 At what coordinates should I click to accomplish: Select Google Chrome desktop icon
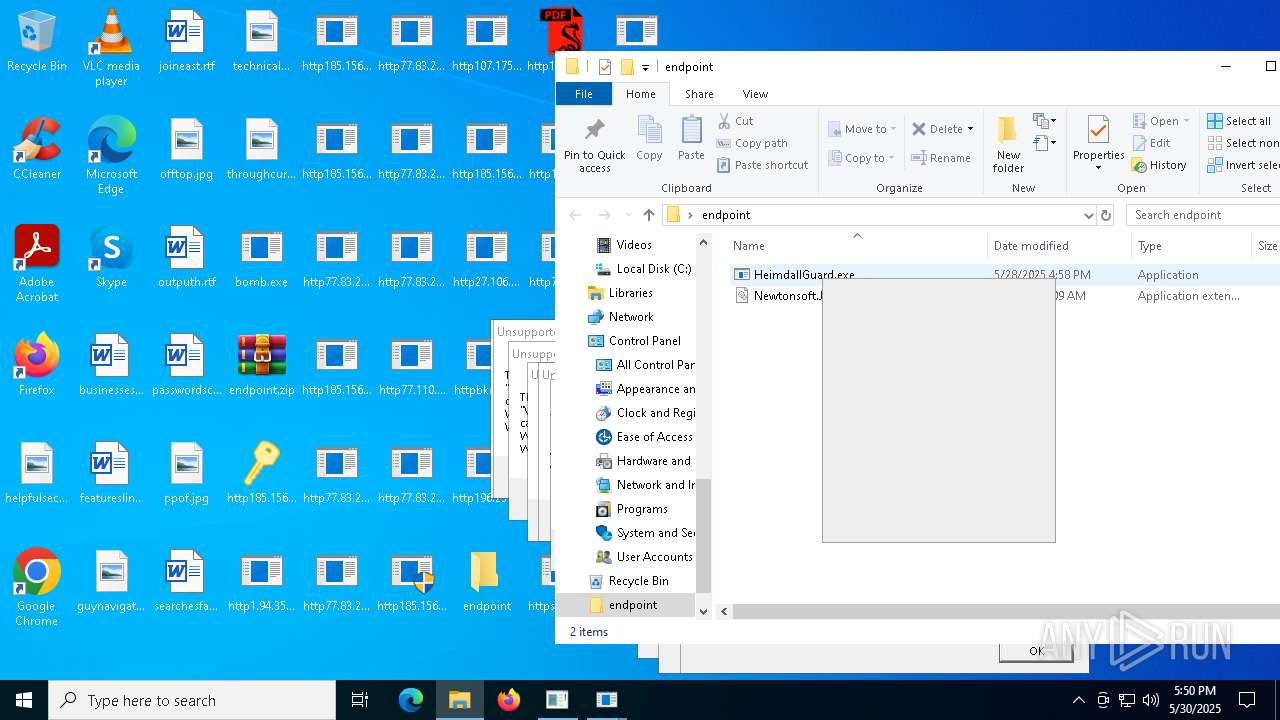[37, 588]
